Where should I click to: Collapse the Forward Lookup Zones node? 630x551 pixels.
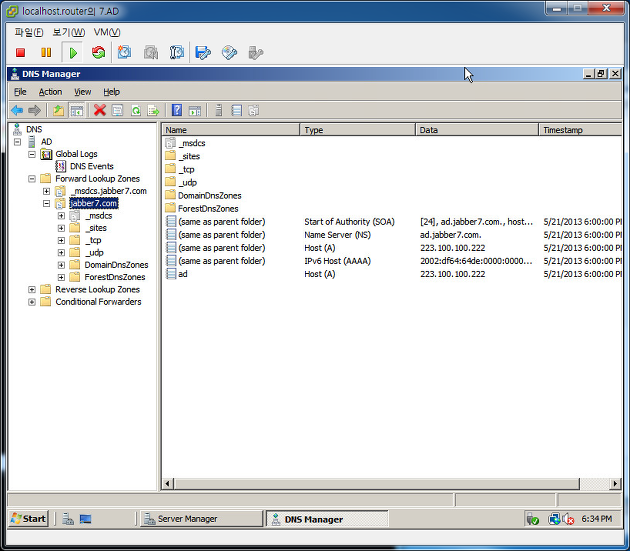32,179
